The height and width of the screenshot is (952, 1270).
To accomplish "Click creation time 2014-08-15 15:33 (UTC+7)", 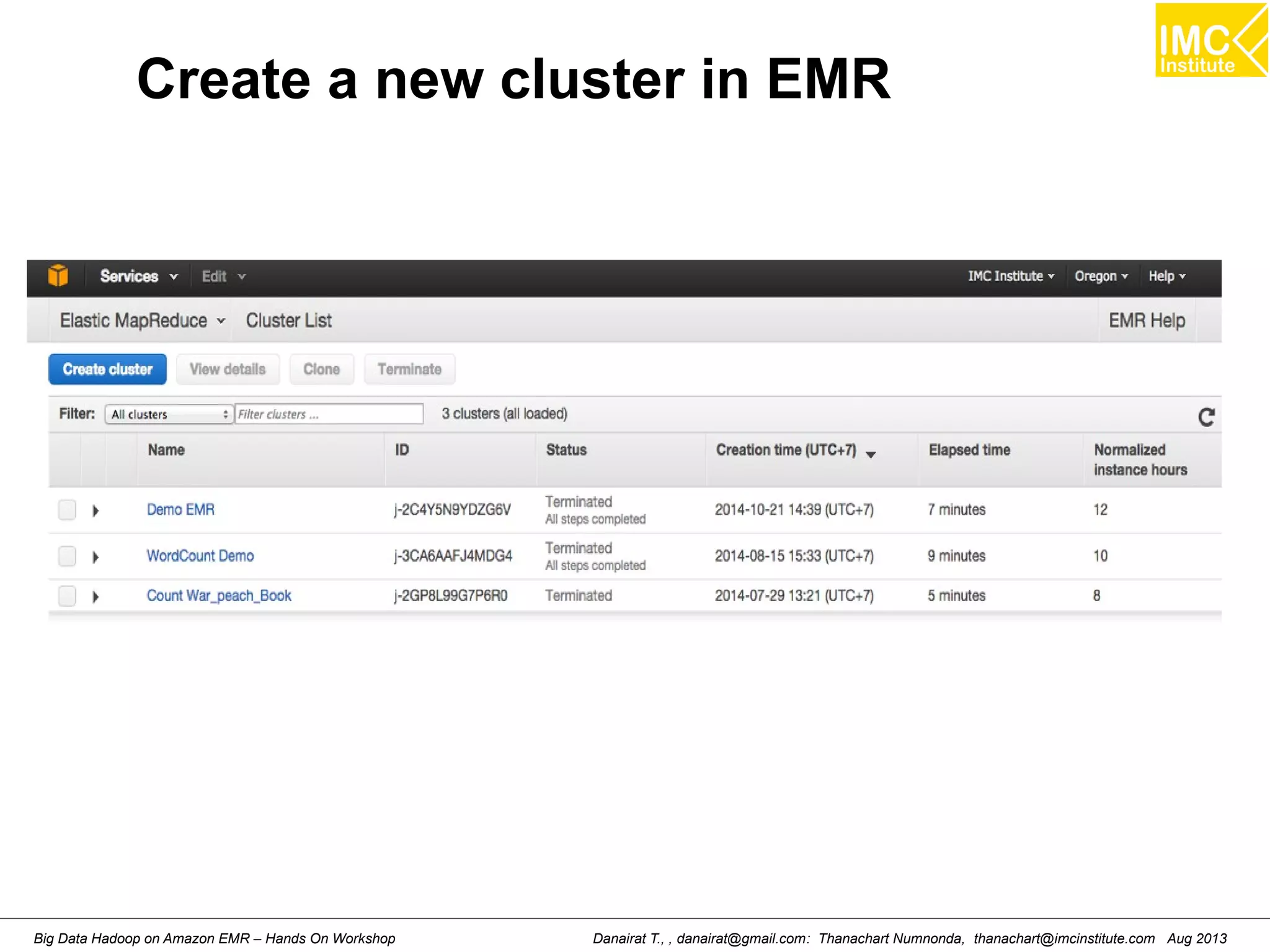I will coord(794,556).
